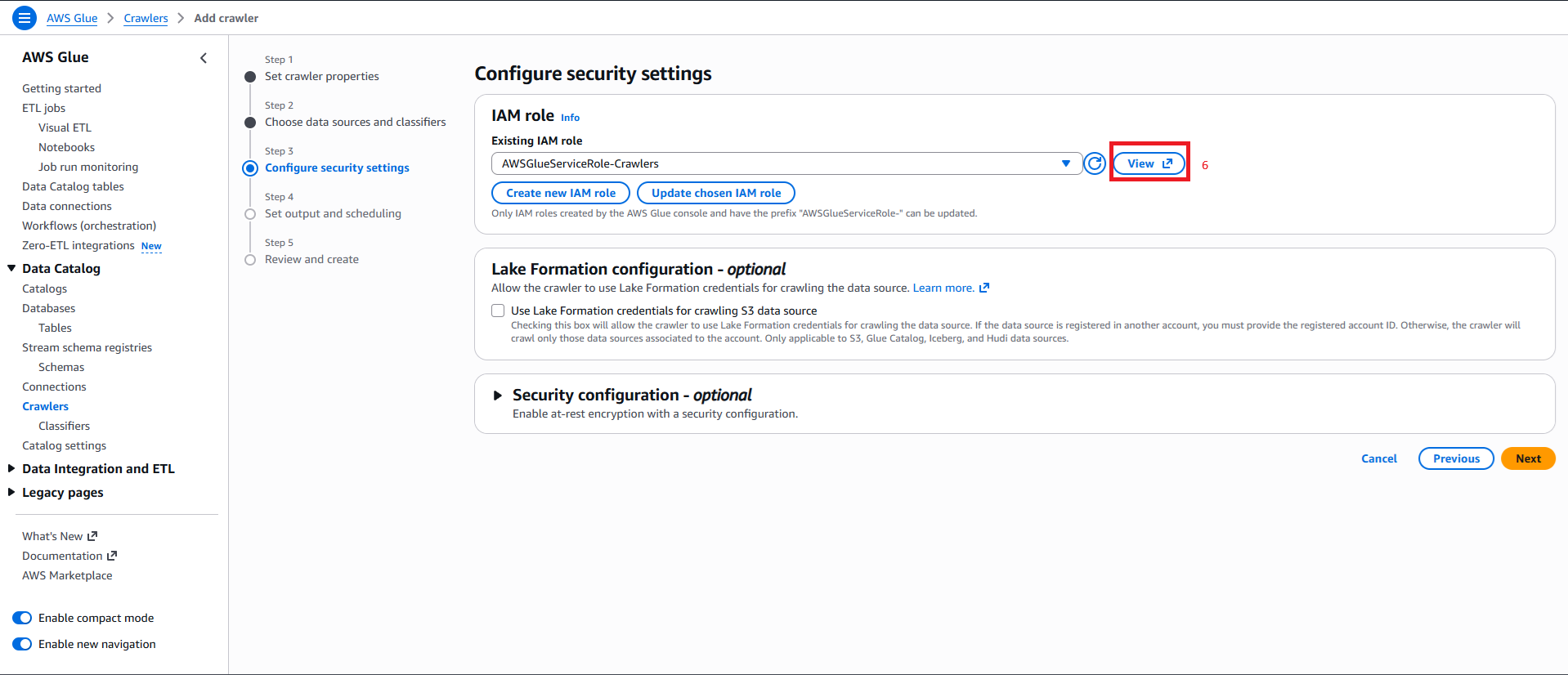1568x675 pixels.
Task: Open external icon beside Documentation
Action: (x=112, y=556)
